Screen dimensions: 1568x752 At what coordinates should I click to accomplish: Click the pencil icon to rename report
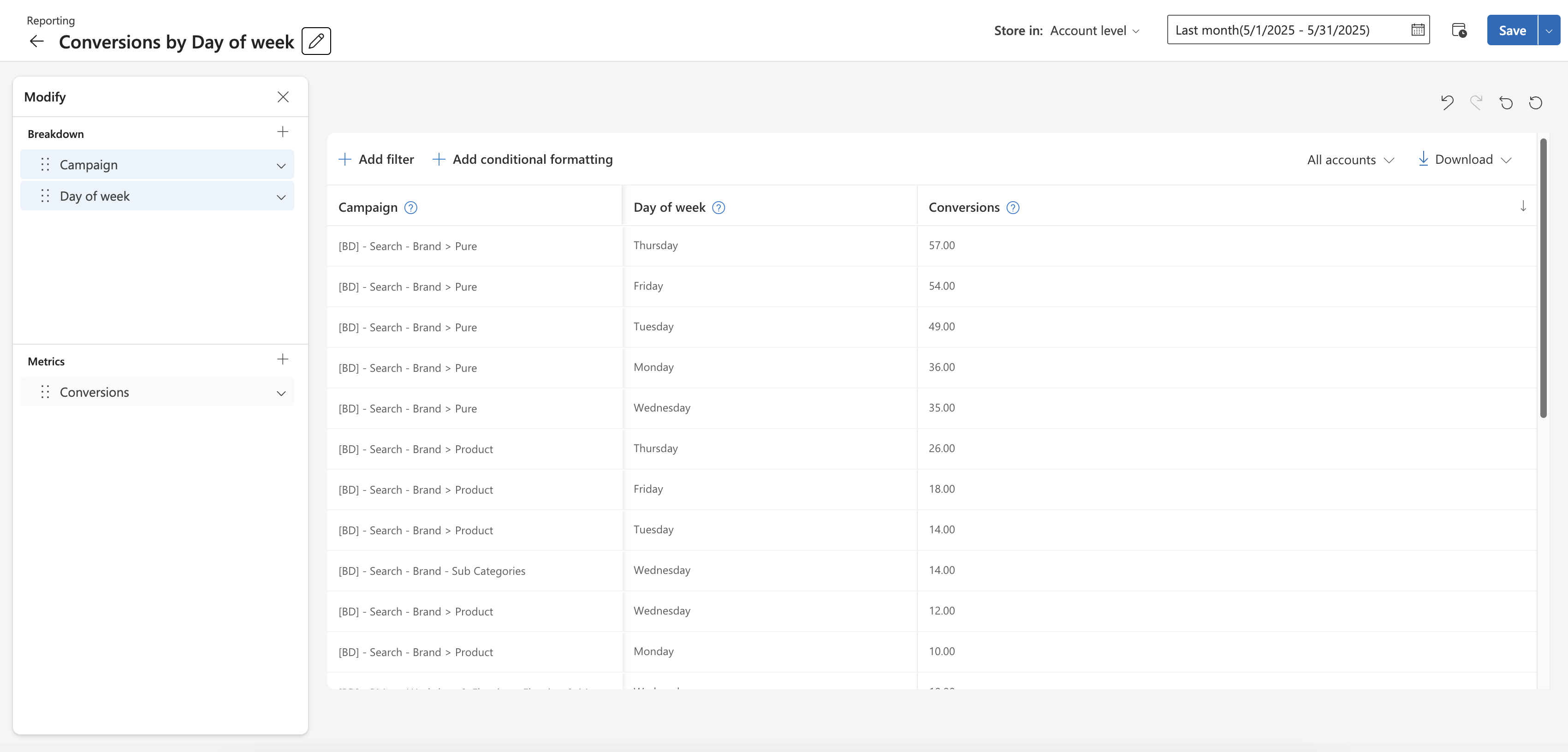pos(316,42)
